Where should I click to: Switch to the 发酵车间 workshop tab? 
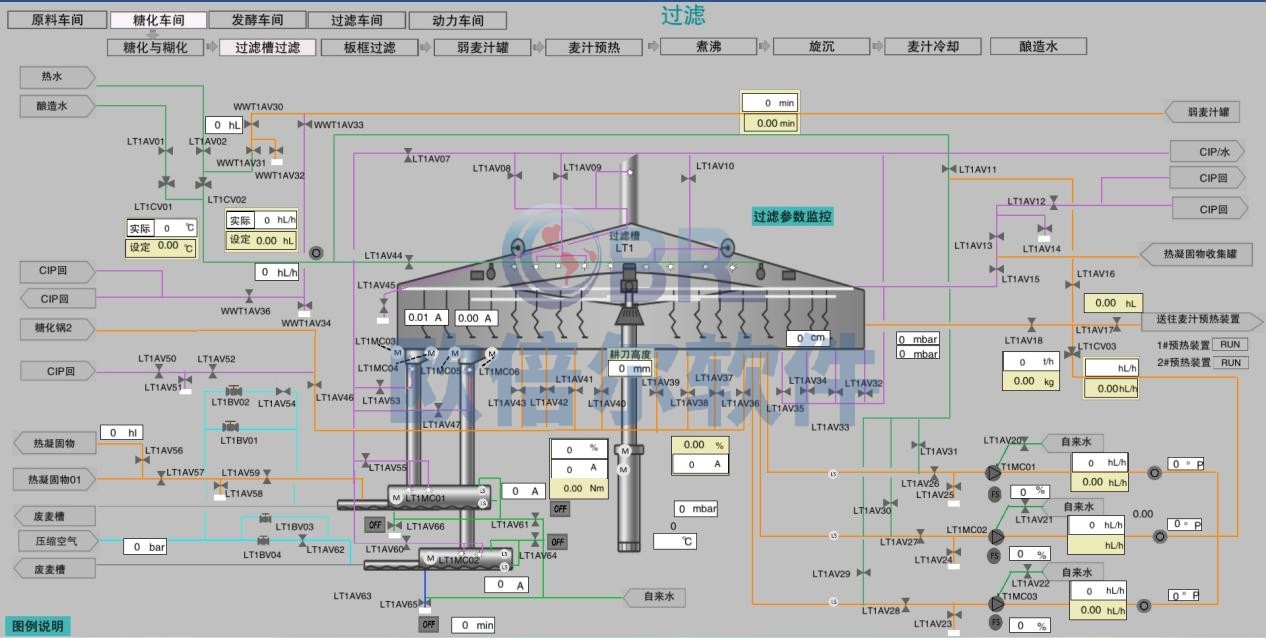(257, 20)
